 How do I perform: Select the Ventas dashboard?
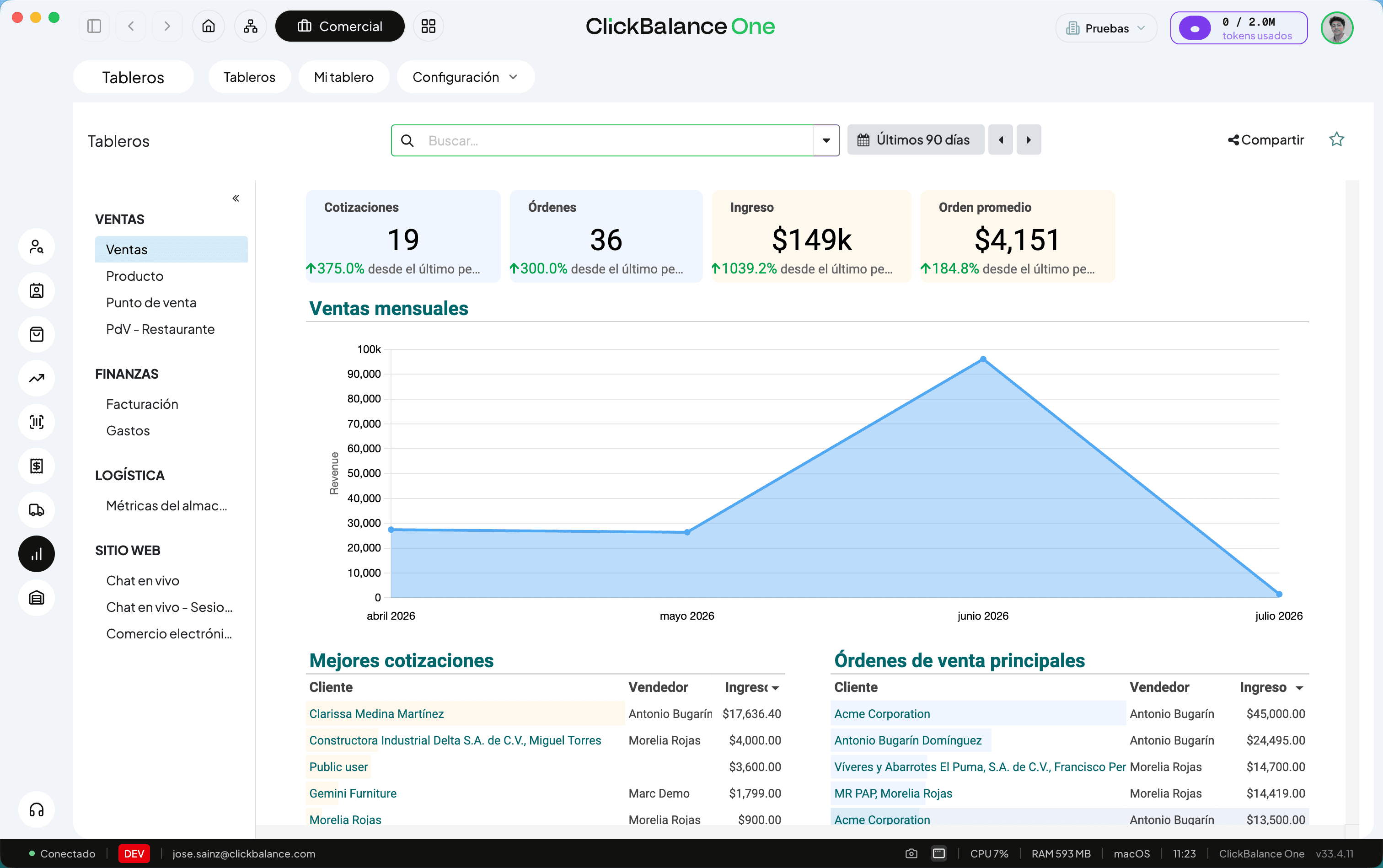click(171, 250)
